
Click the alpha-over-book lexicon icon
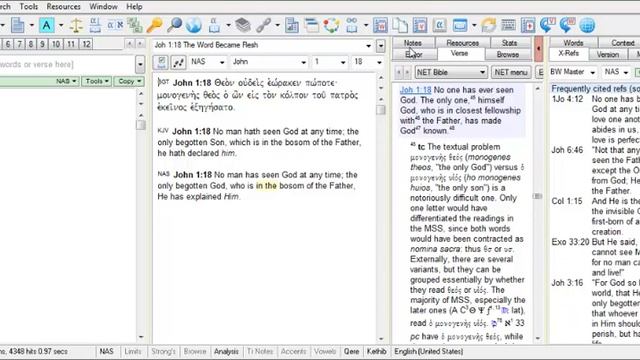click(x=95, y=25)
